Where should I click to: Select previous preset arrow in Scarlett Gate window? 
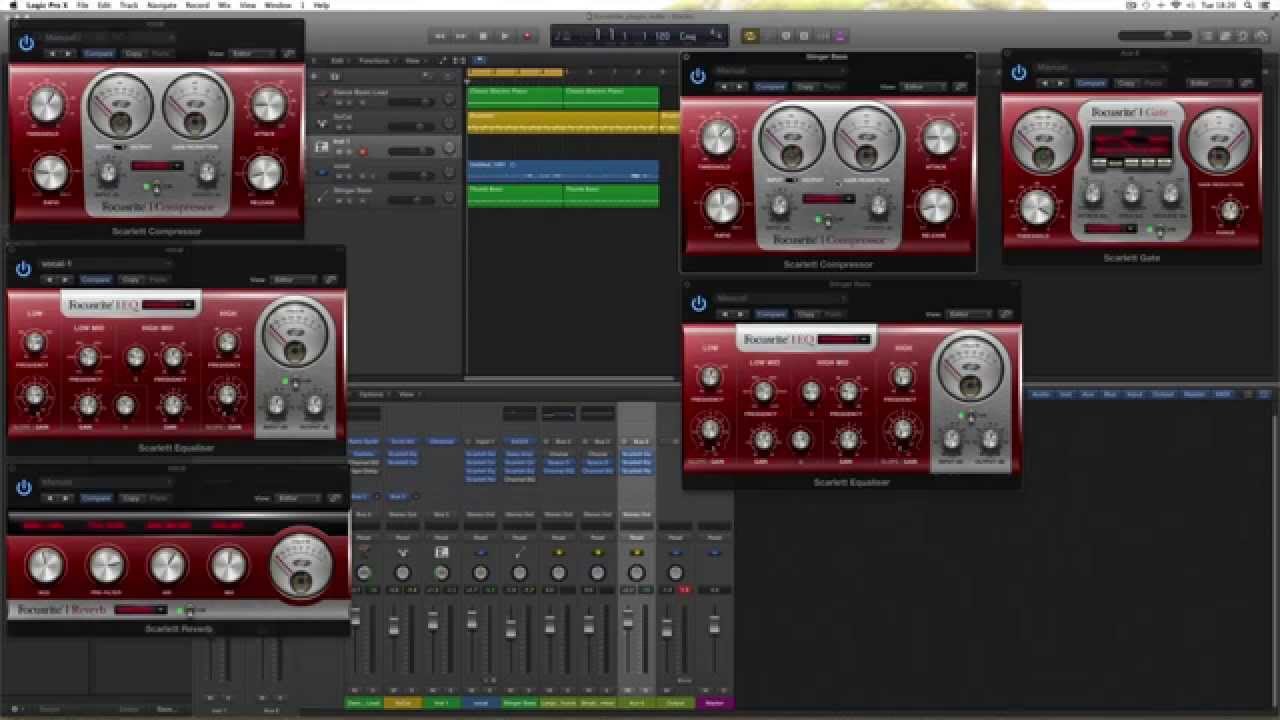[x=1042, y=83]
